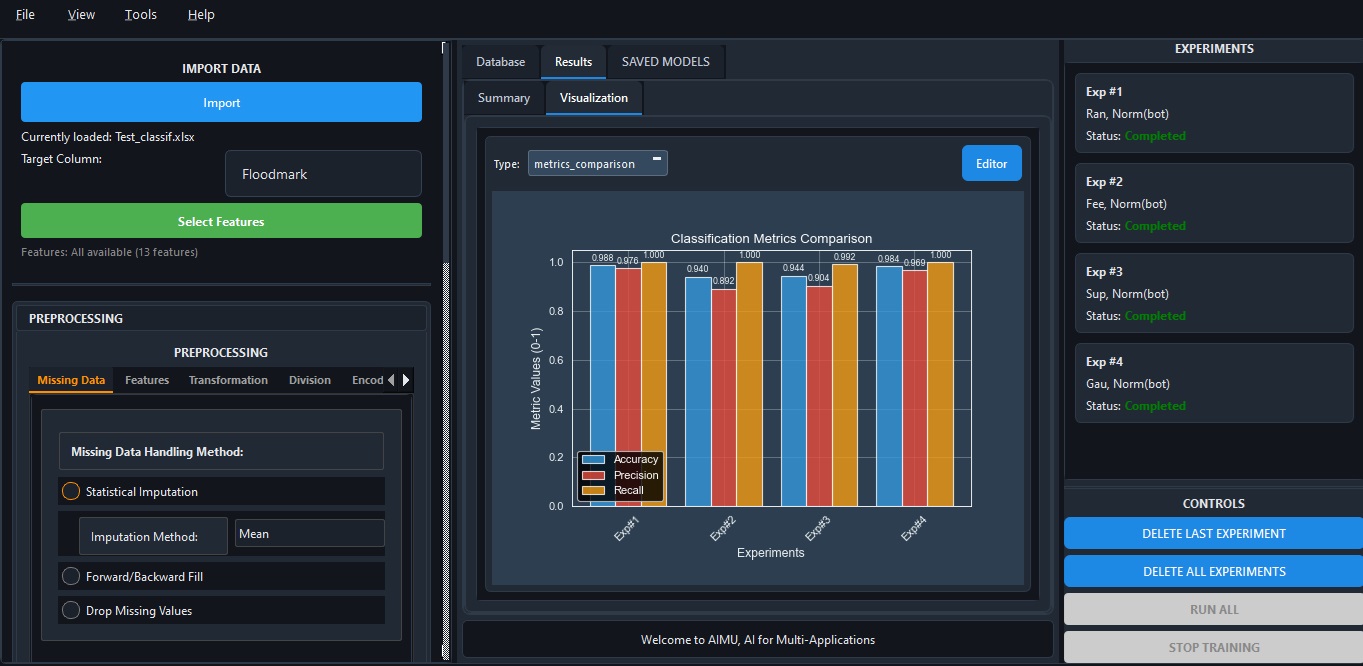This screenshot has height=666, width=1363.
Task: Switch to the Database tab
Action: pos(501,61)
